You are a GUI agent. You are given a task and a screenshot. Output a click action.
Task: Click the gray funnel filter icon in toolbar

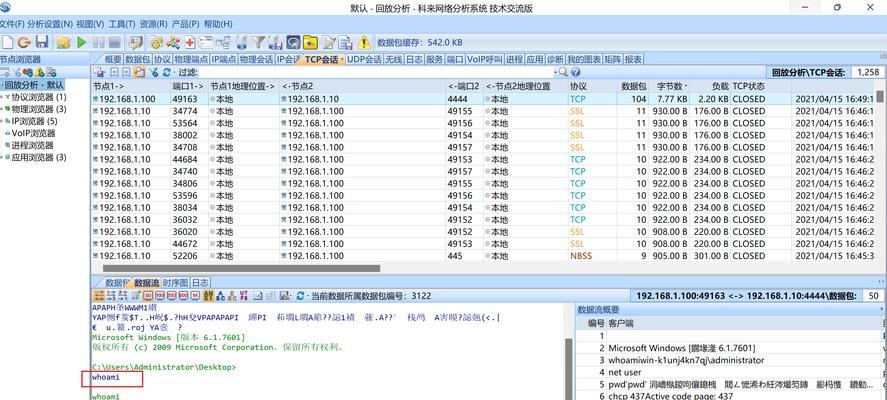click(x=259, y=42)
